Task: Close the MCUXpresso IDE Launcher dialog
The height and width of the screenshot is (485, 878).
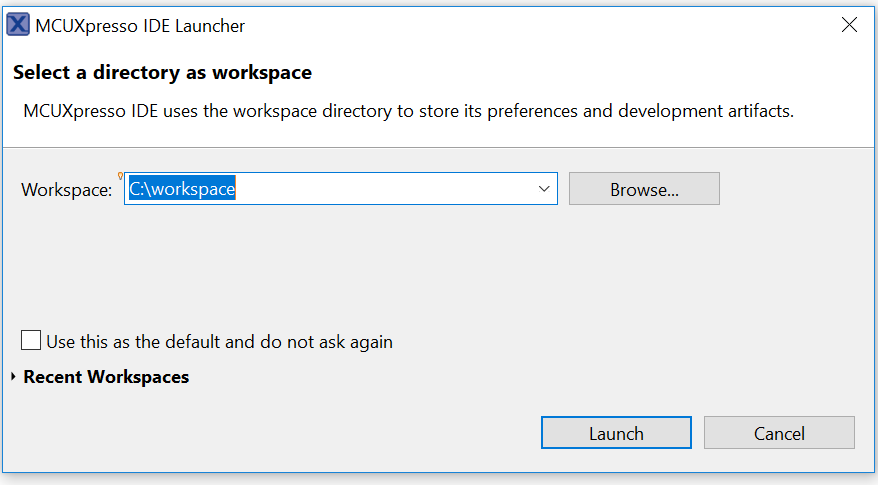Action: [x=849, y=25]
